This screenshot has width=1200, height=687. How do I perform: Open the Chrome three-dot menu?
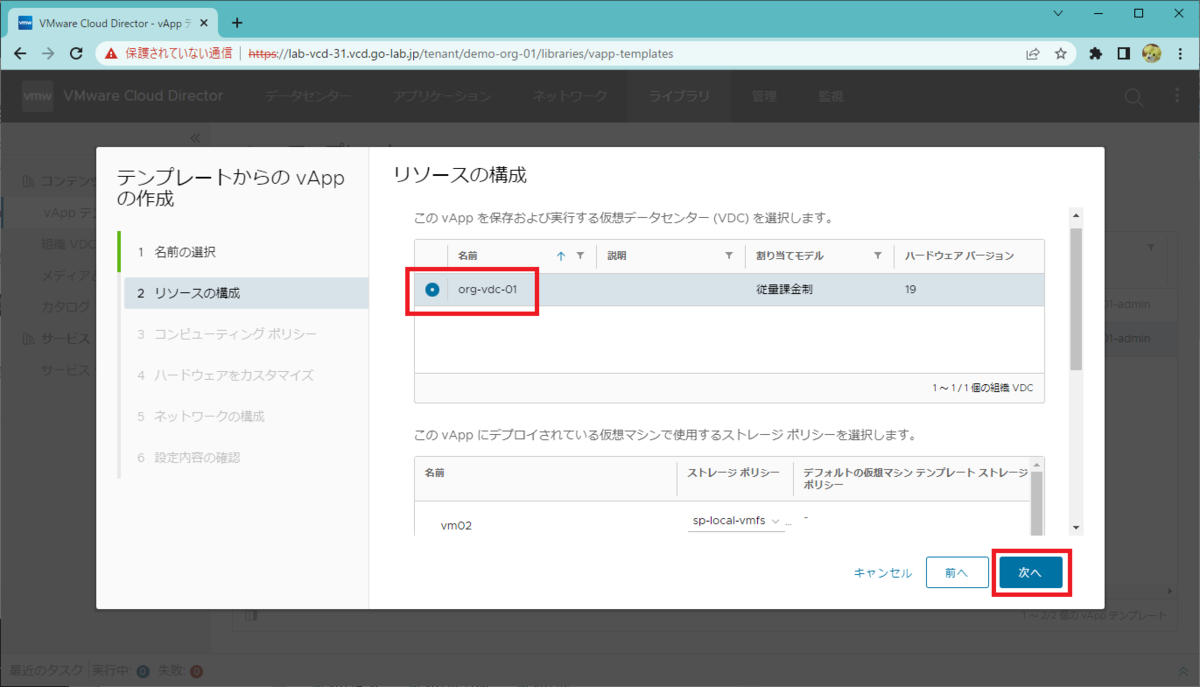point(1180,54)
